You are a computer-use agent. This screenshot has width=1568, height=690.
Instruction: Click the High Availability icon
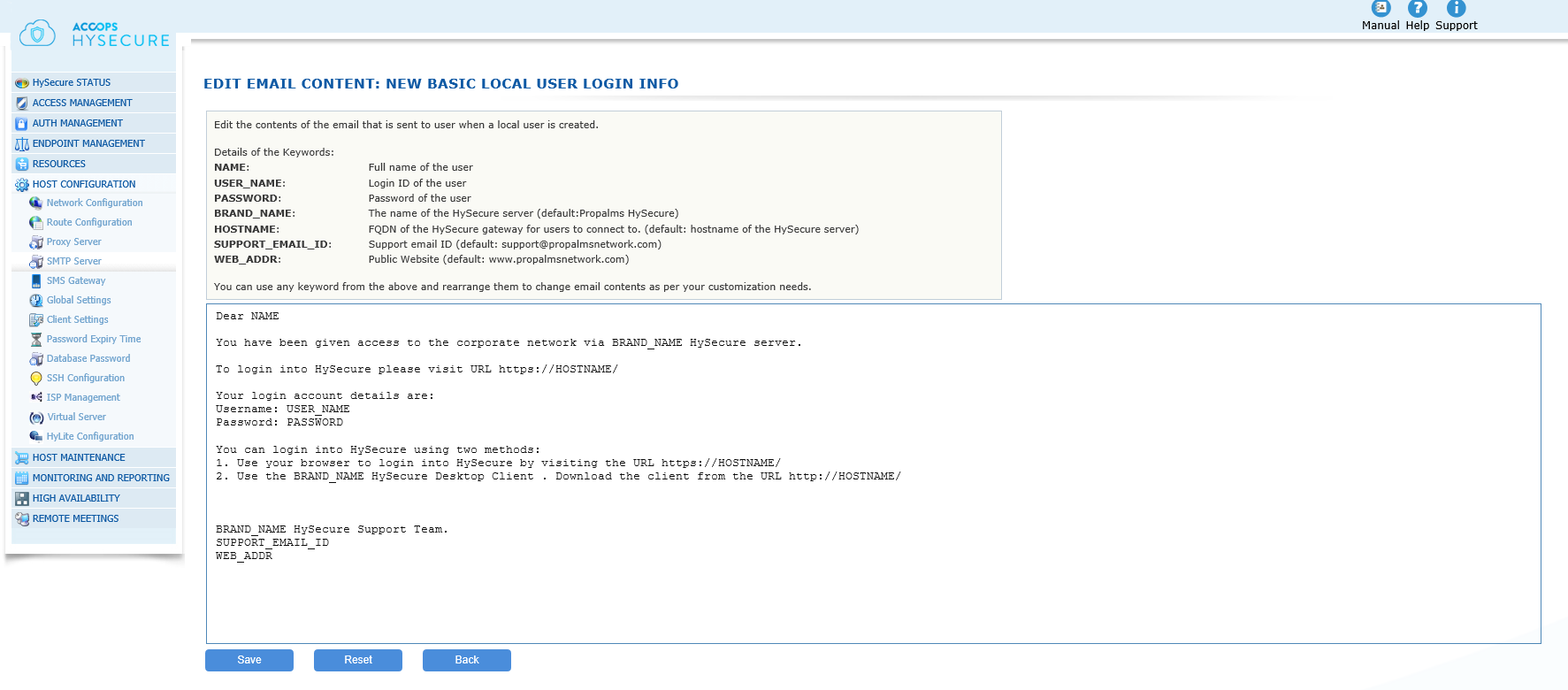[22, 499]
